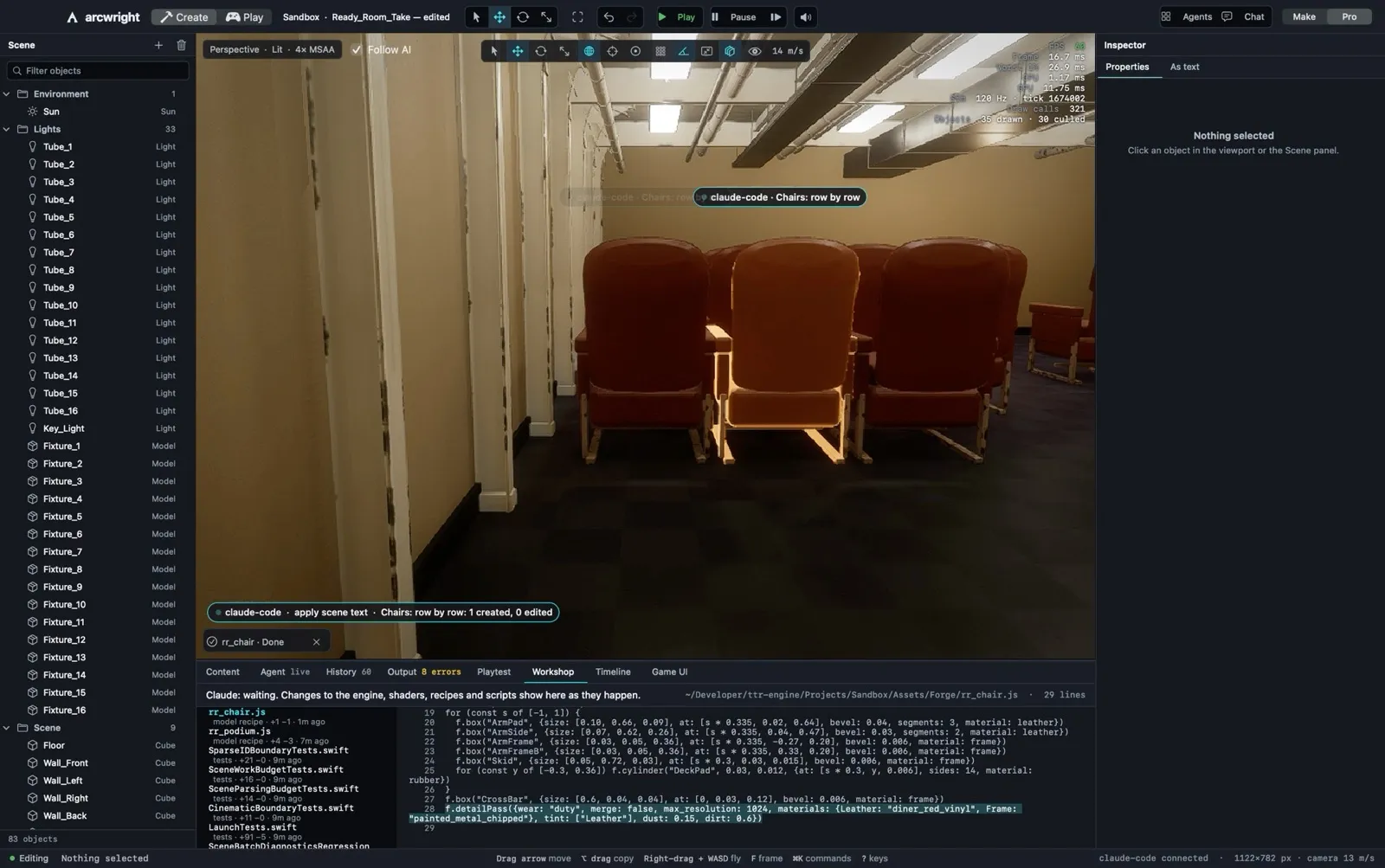1385x868 pixels.
Task: Open the Output tab with 8 errors
Action: coord(423,672)
